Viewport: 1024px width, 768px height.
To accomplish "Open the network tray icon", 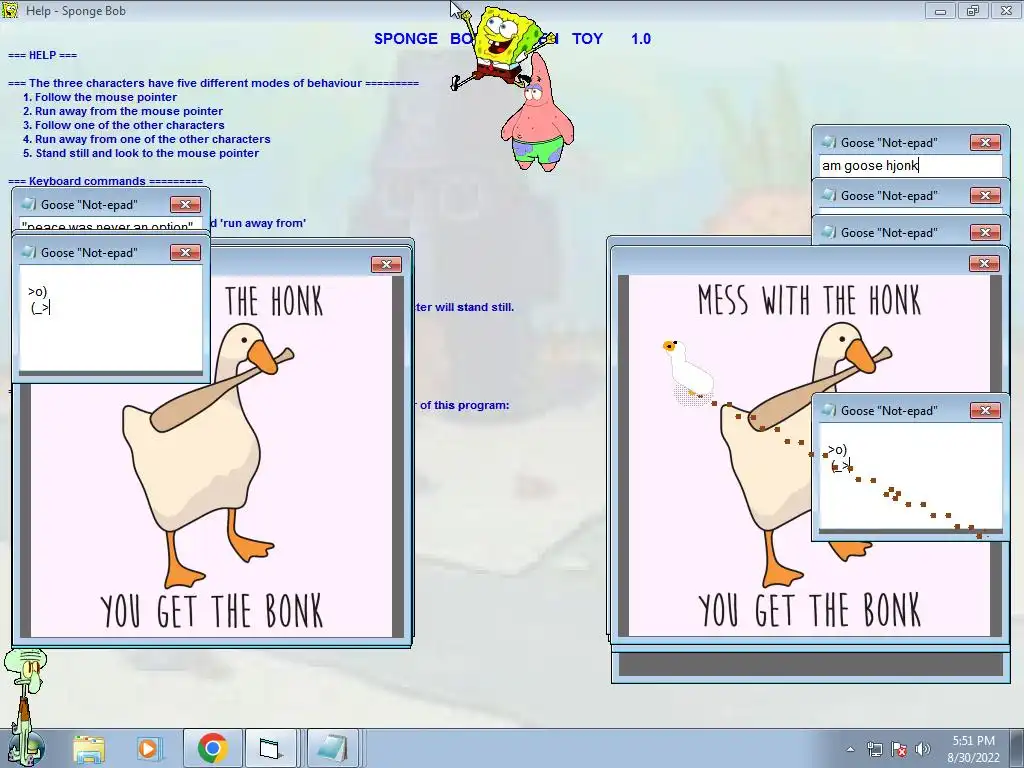I will 874,749.
